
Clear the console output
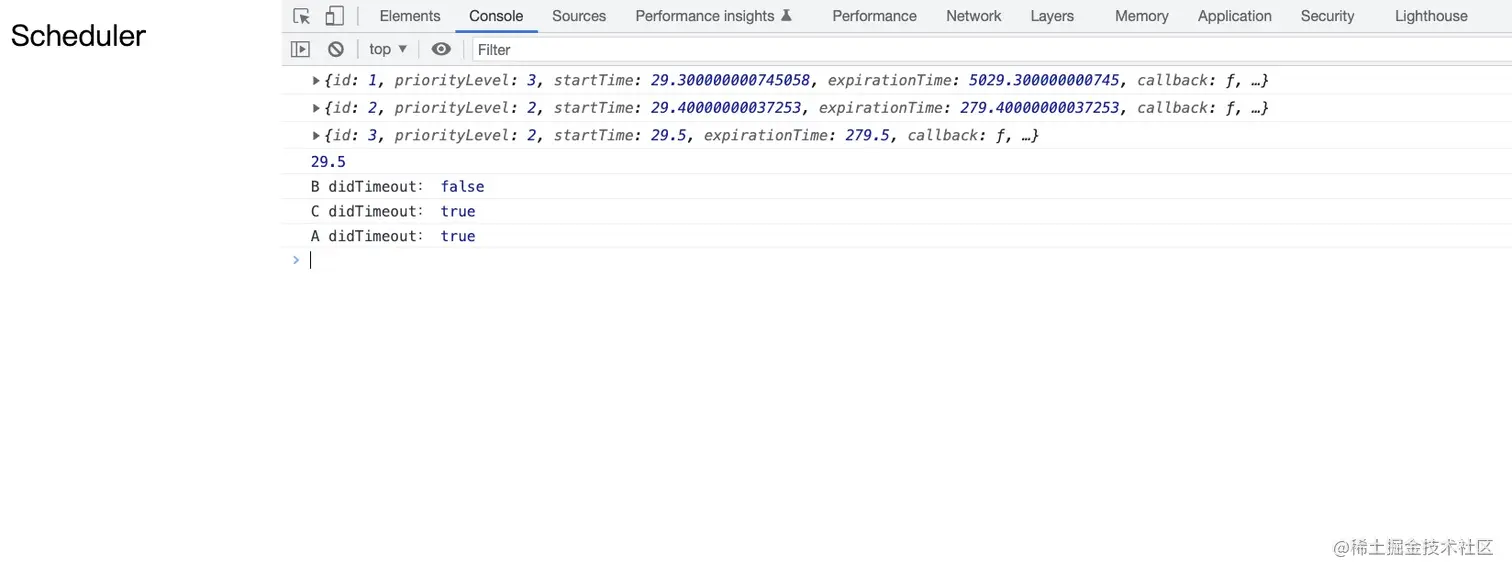(x=335, y=48)
